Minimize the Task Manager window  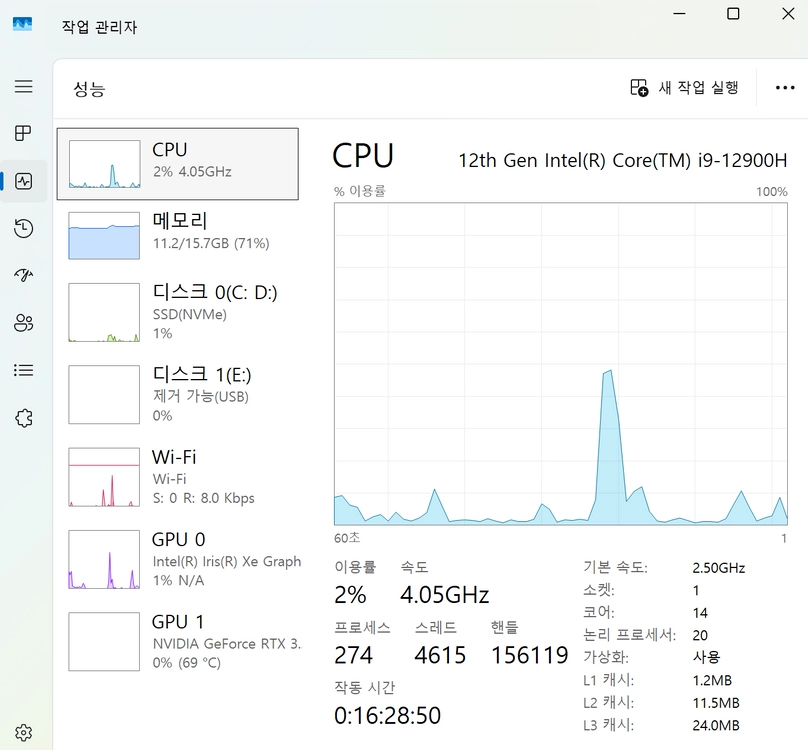click(x=679, y=14)
